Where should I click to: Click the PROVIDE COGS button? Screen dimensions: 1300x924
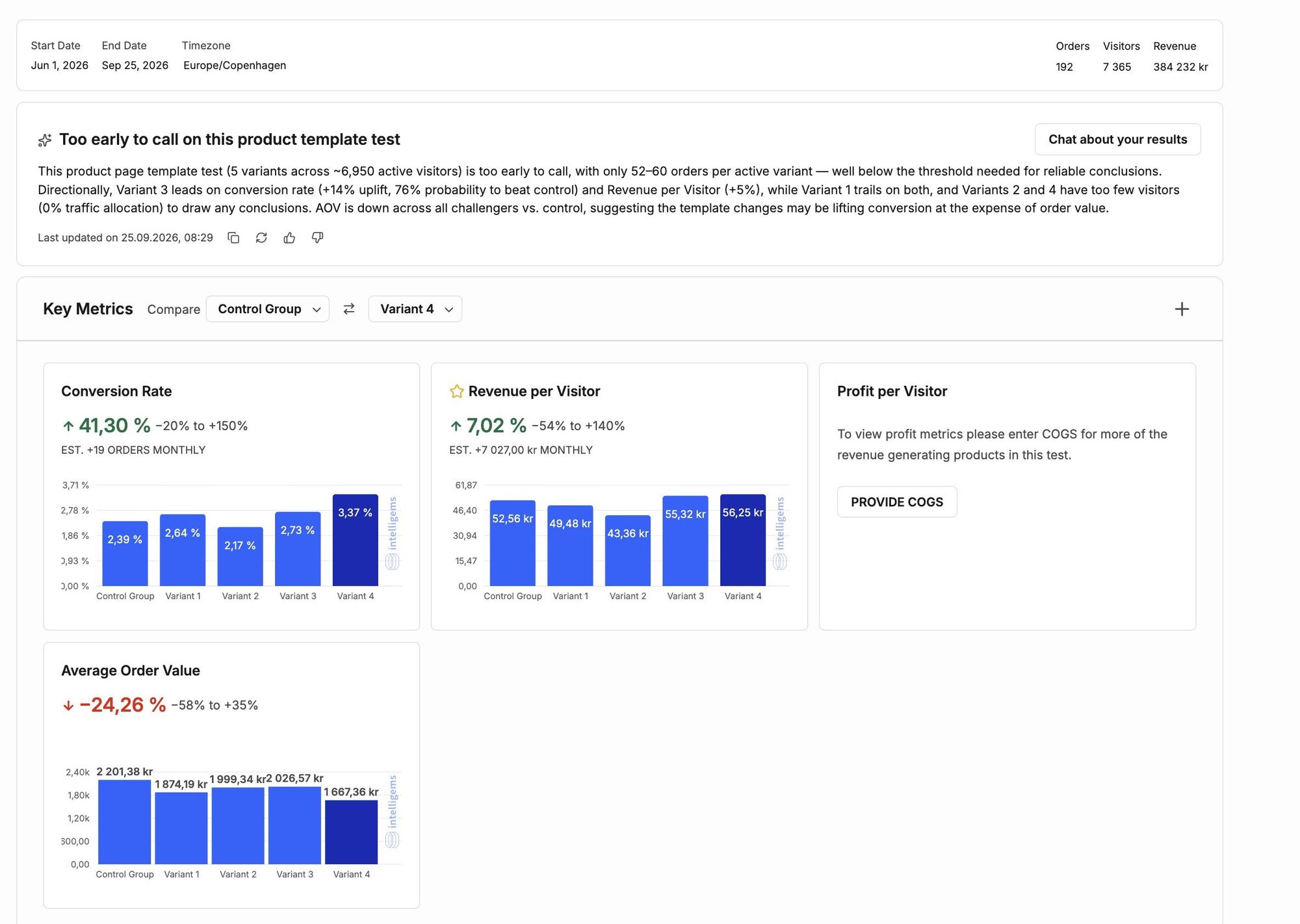pyautogui.click(x=897, y=502)
